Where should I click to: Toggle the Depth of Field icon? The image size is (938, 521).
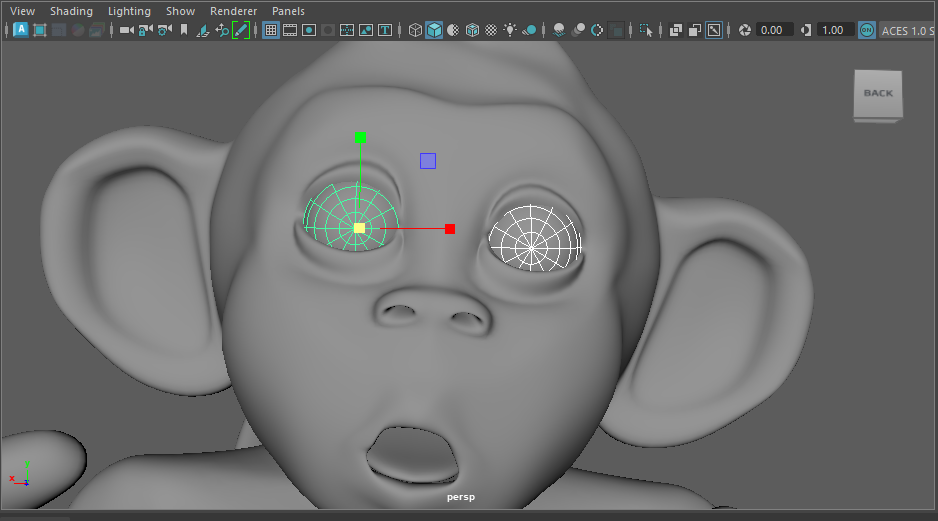pyautogui.click(x=616, y=30)
